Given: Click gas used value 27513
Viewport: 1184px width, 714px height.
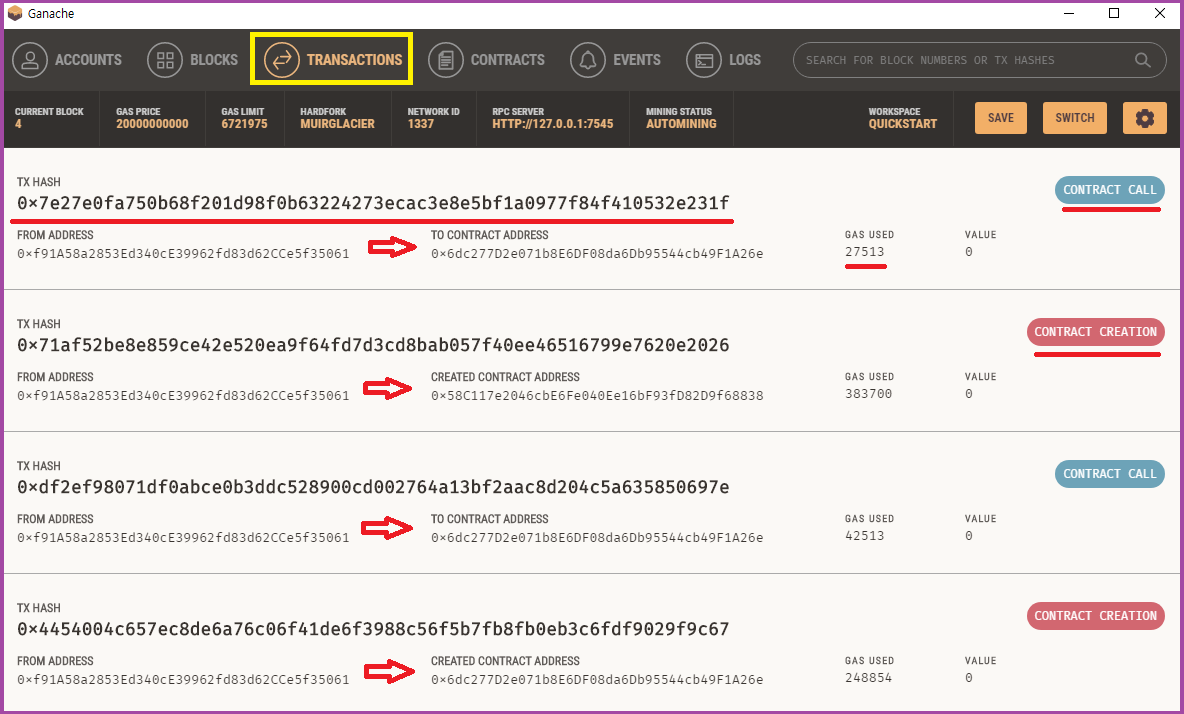Looking at the screenshot, I should pyautogui.click(x=865, y=252).
